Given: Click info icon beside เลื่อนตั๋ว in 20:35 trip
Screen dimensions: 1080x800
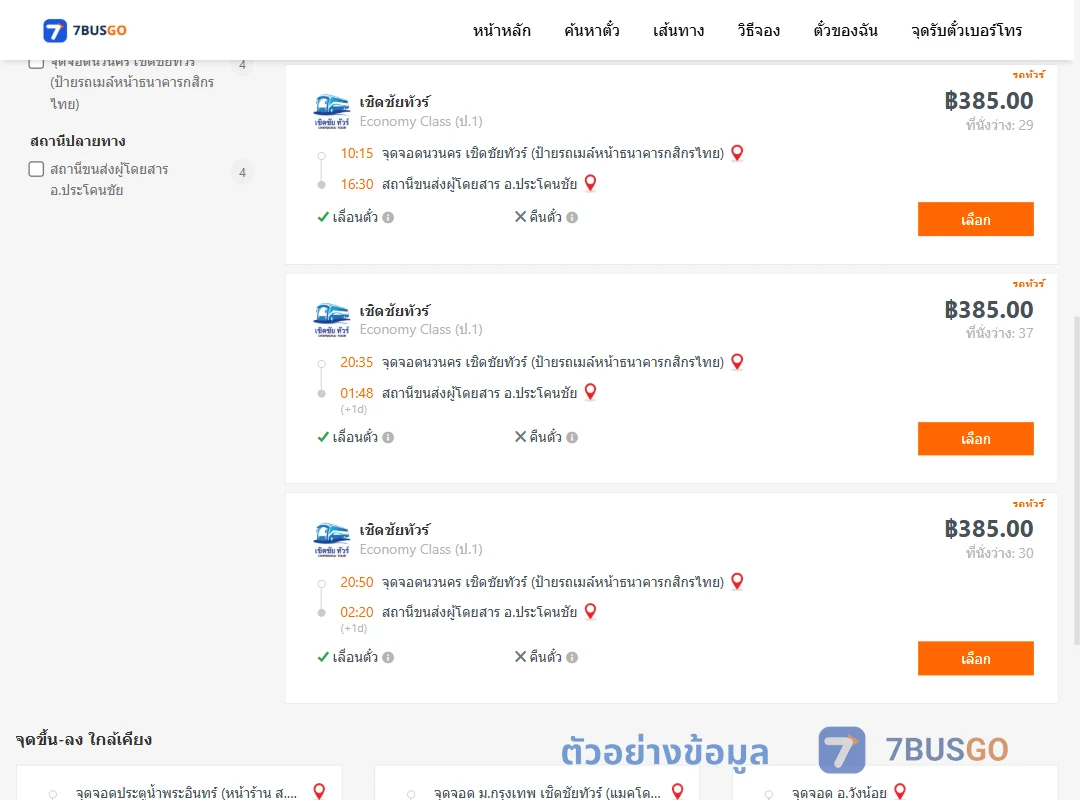Looking at the screenshot, I should coord(388,438).
